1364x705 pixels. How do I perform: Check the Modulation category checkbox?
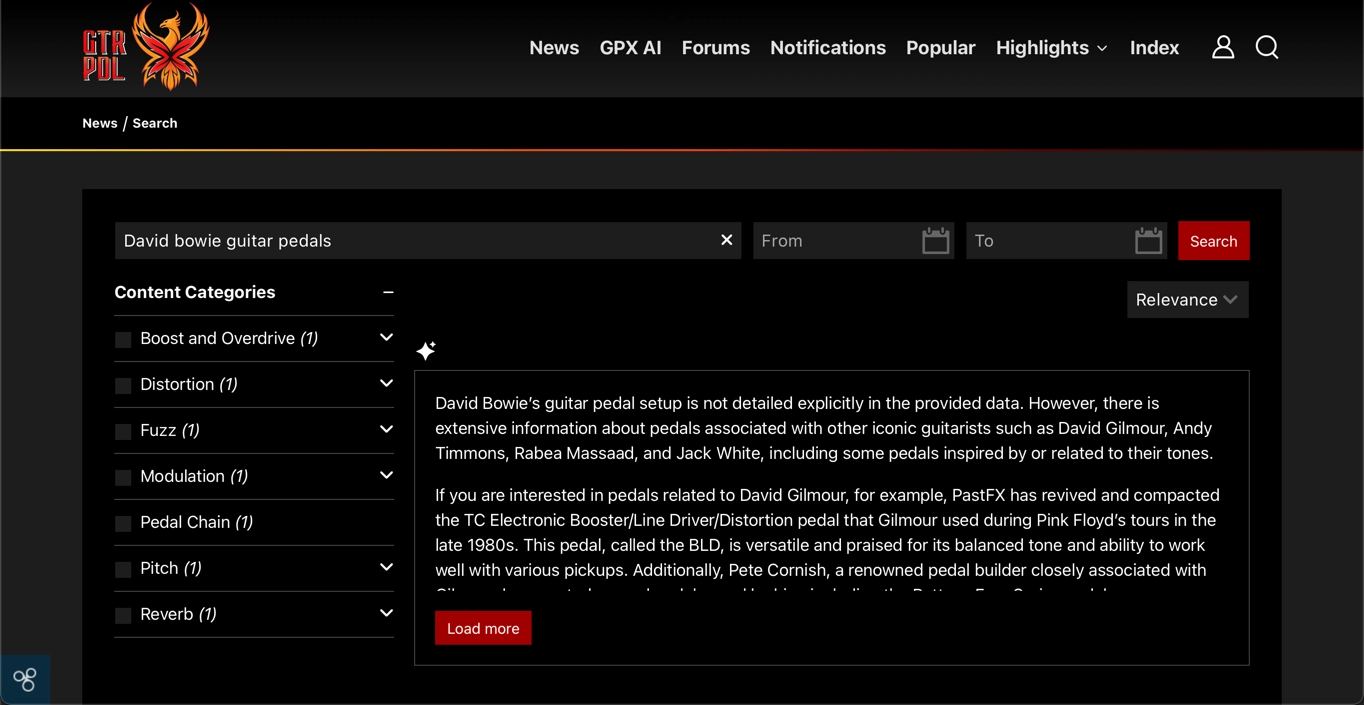point(123,478)
